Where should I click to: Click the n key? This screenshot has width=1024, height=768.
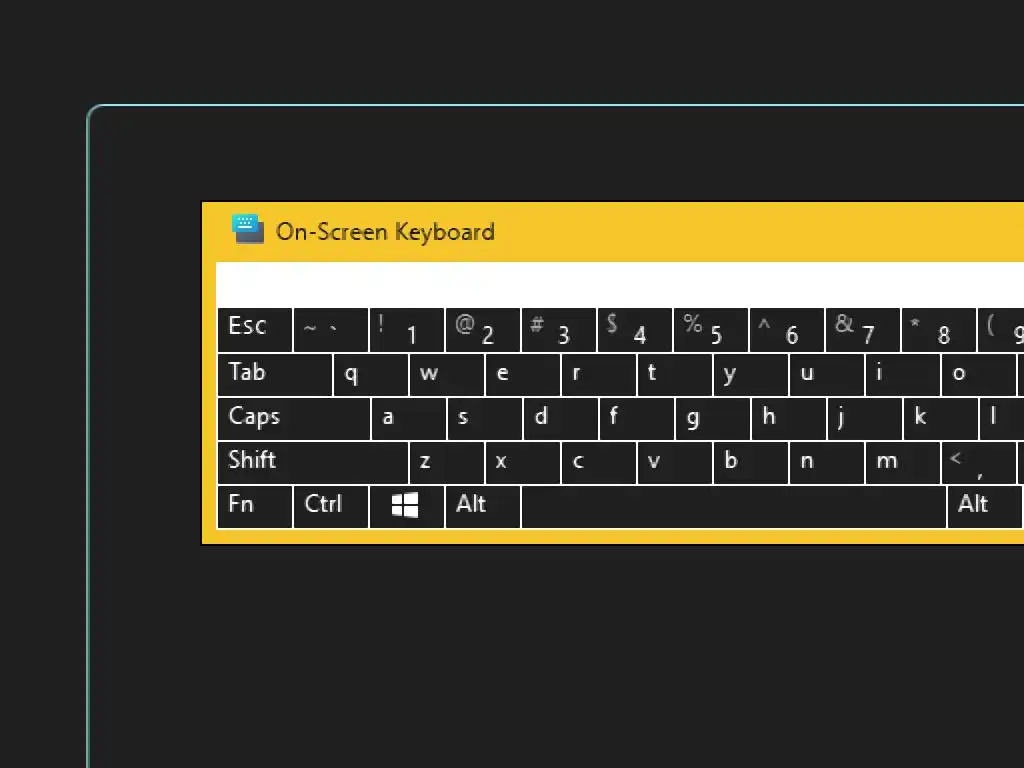point(827,463)
